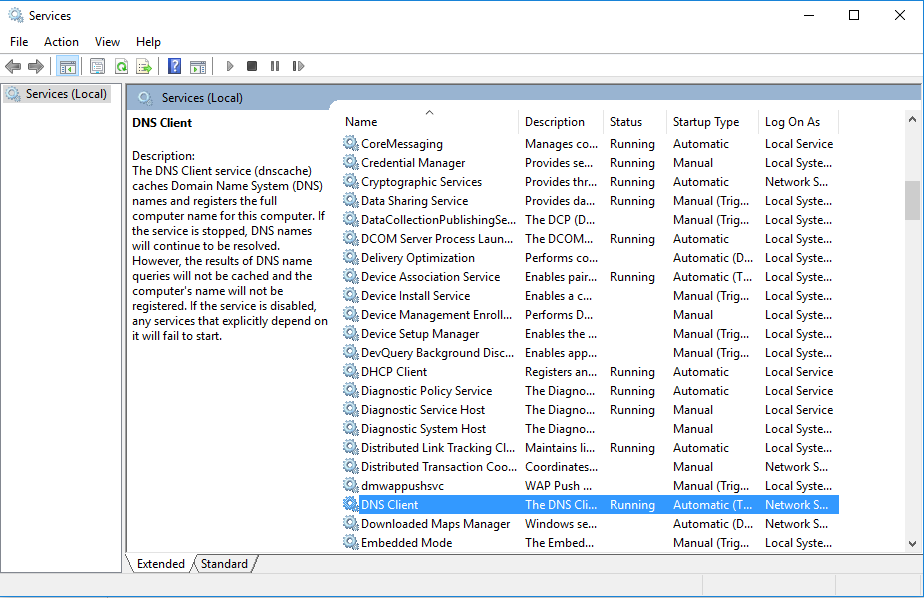Switch to the Standard tab
The image size is (924, 598).
(224, 564)
